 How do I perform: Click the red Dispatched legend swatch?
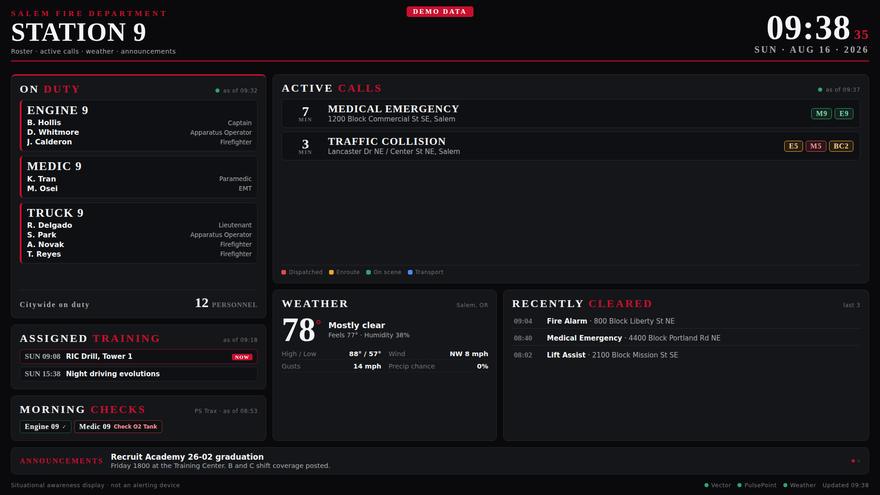[x=283, y=272]
